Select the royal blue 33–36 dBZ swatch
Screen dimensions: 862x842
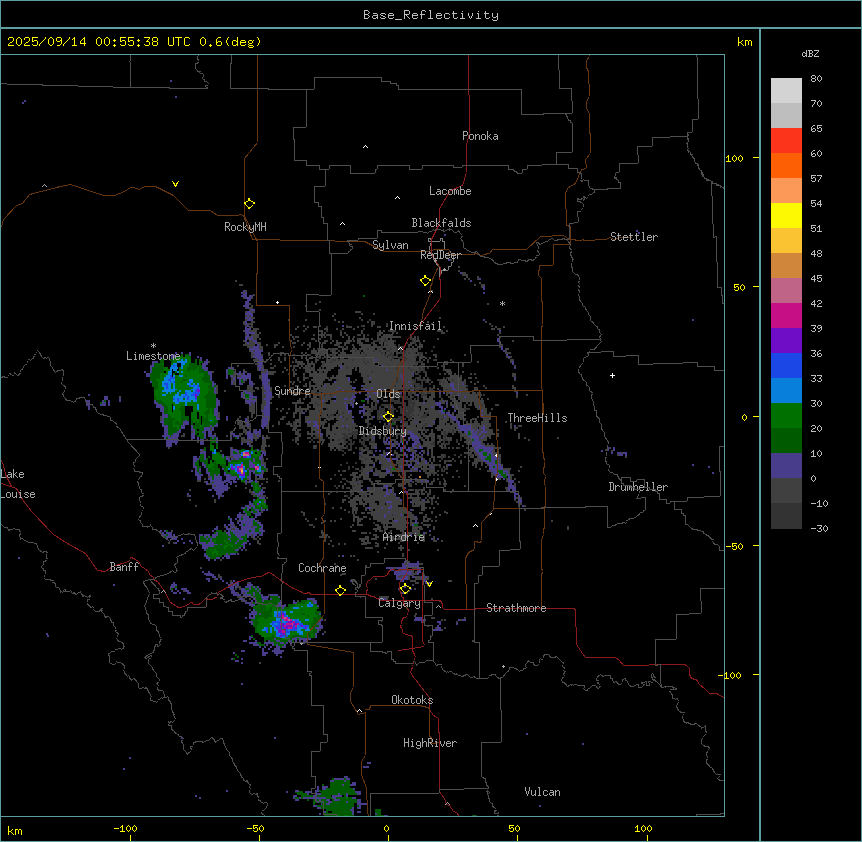786,365
